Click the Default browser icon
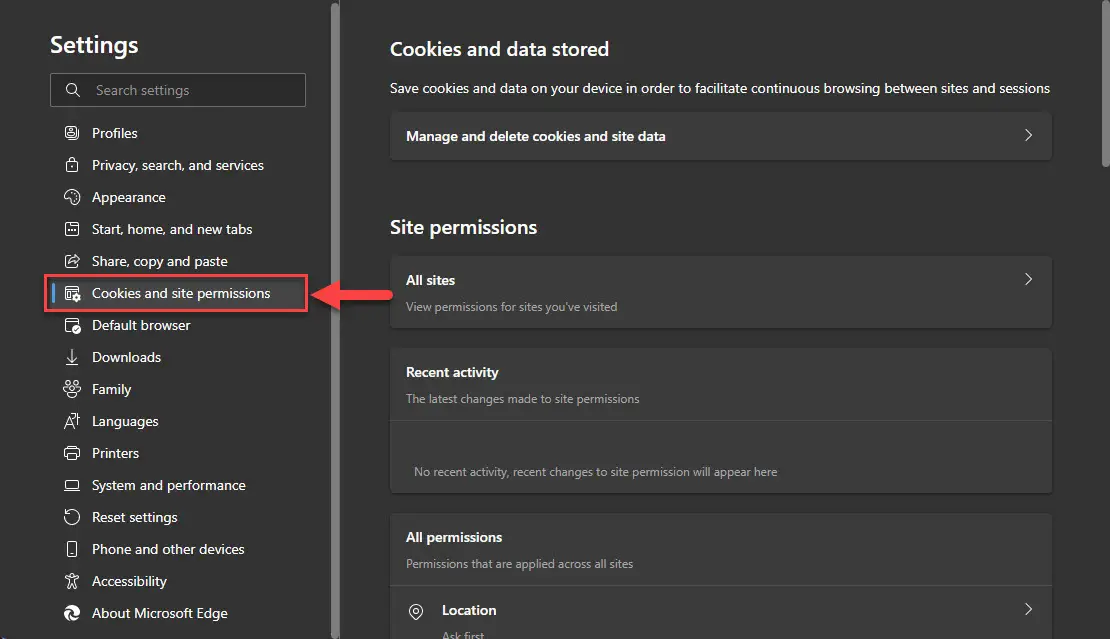Screen dimensions: 1110x639 [72, 326]
